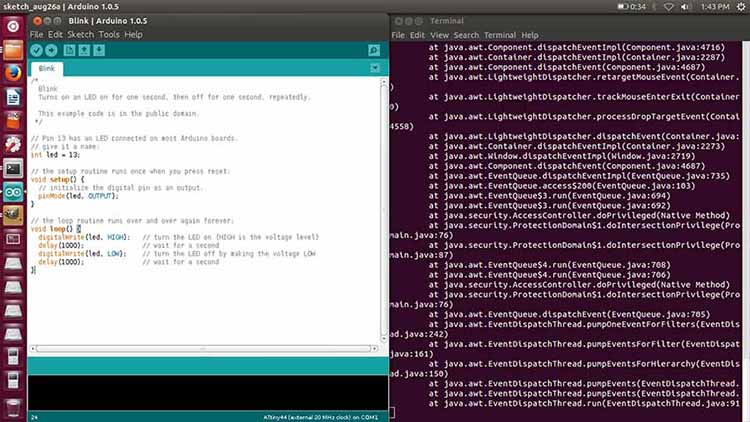The width and height of the screenshot is (750, 422).
Task: Open GIMP from the launcher
Action: tap(13, 215)
